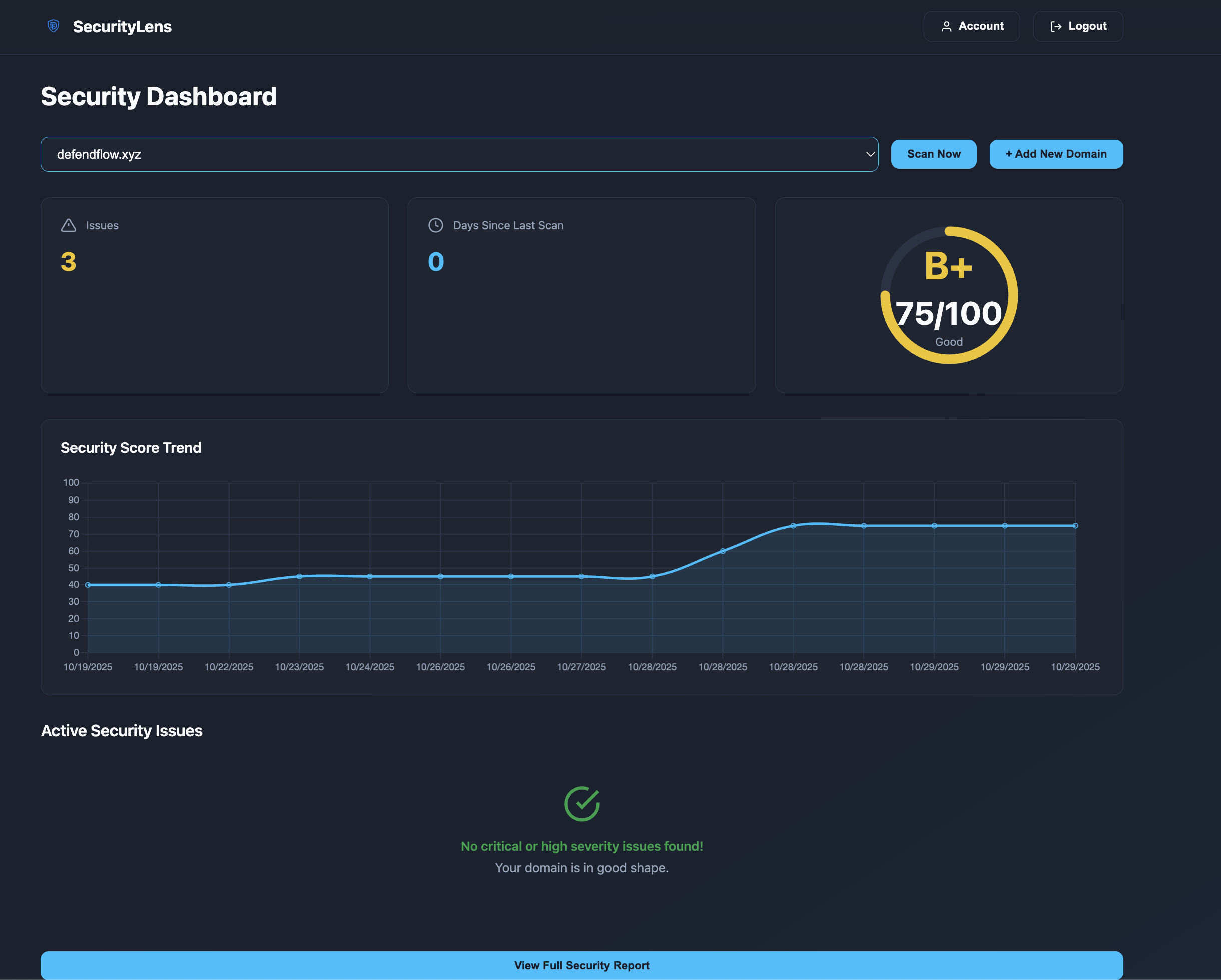Viewport: 1221px width, 980px height.
Task: Click the SecurityLens shield logo icon
Action: click(x=53, y=26)
